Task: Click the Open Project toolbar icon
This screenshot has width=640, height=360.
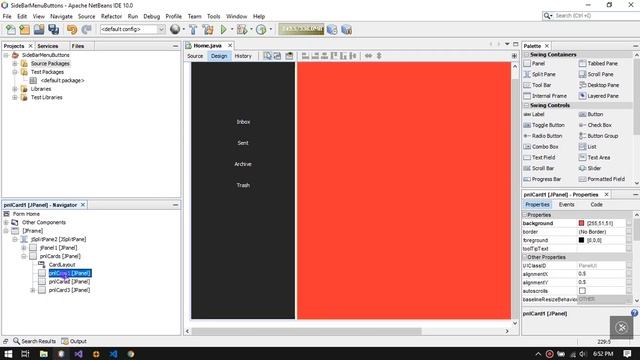Action: click(x=39, y=29)
